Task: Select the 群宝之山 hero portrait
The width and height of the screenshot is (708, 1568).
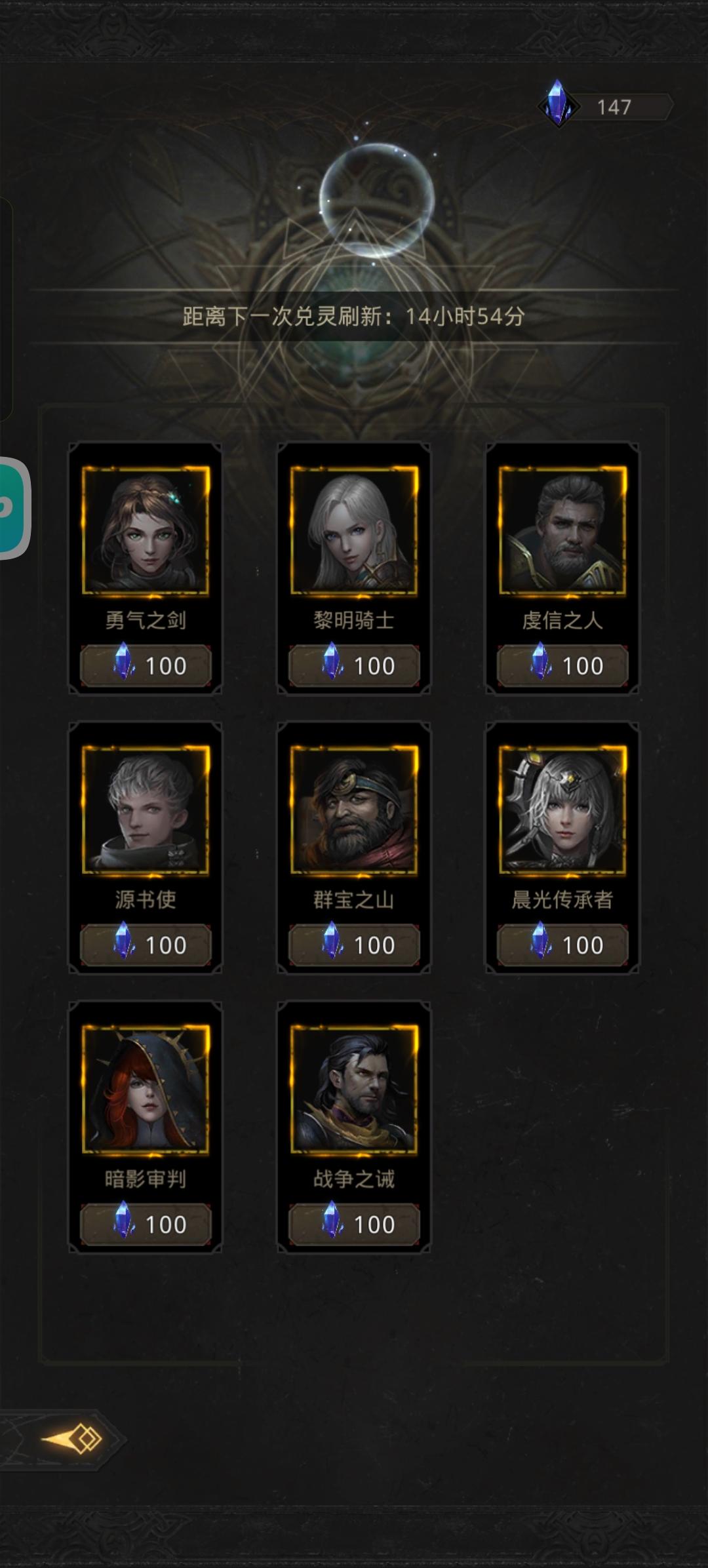Action: (x=354, y=810)
